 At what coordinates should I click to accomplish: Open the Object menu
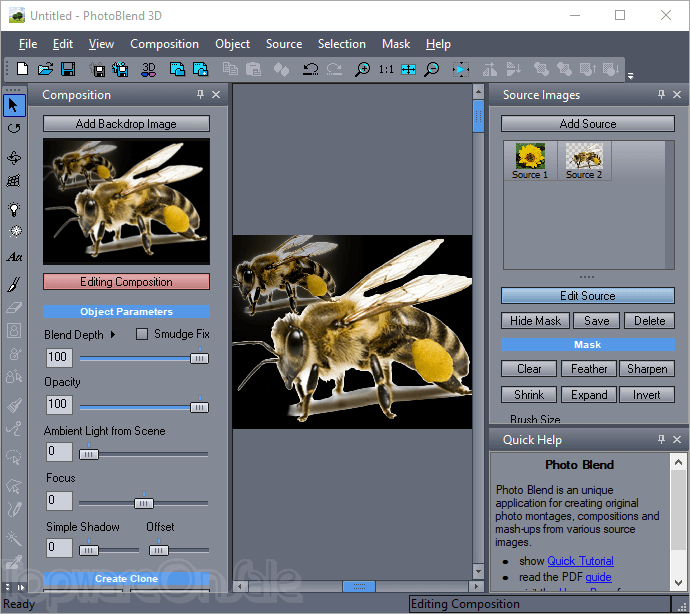tap(232, 44)
